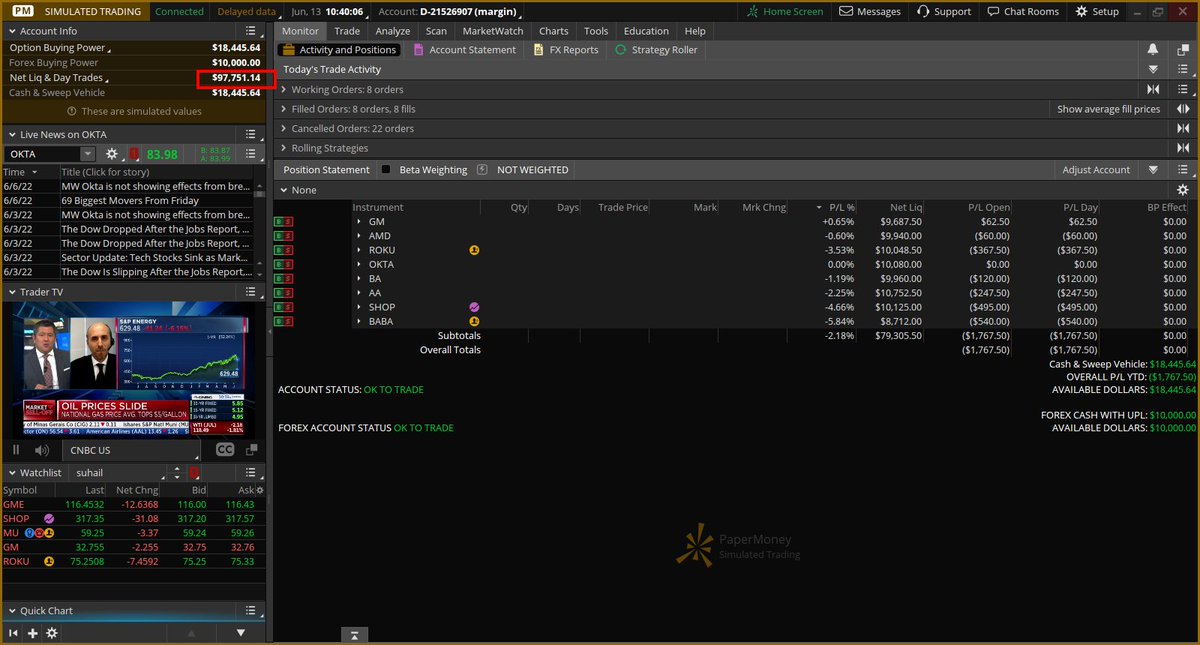Click Show average fill prices button
Screen dimensions: 1200x645
click(1108, 109)
